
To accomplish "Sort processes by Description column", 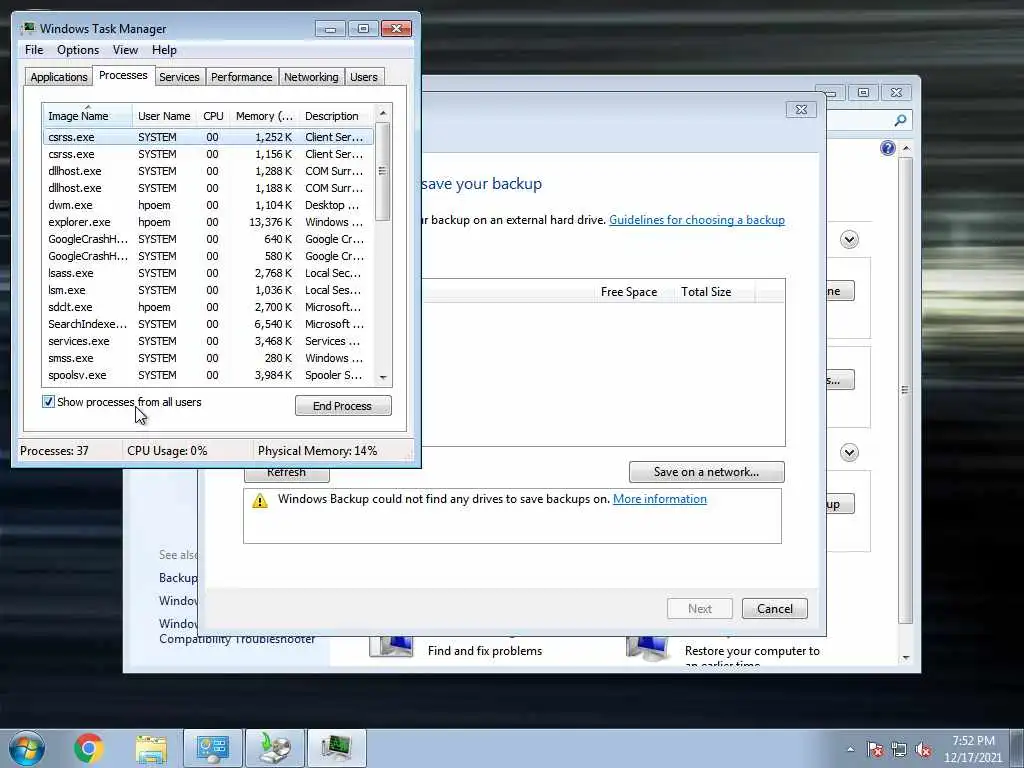I will 336,116.
